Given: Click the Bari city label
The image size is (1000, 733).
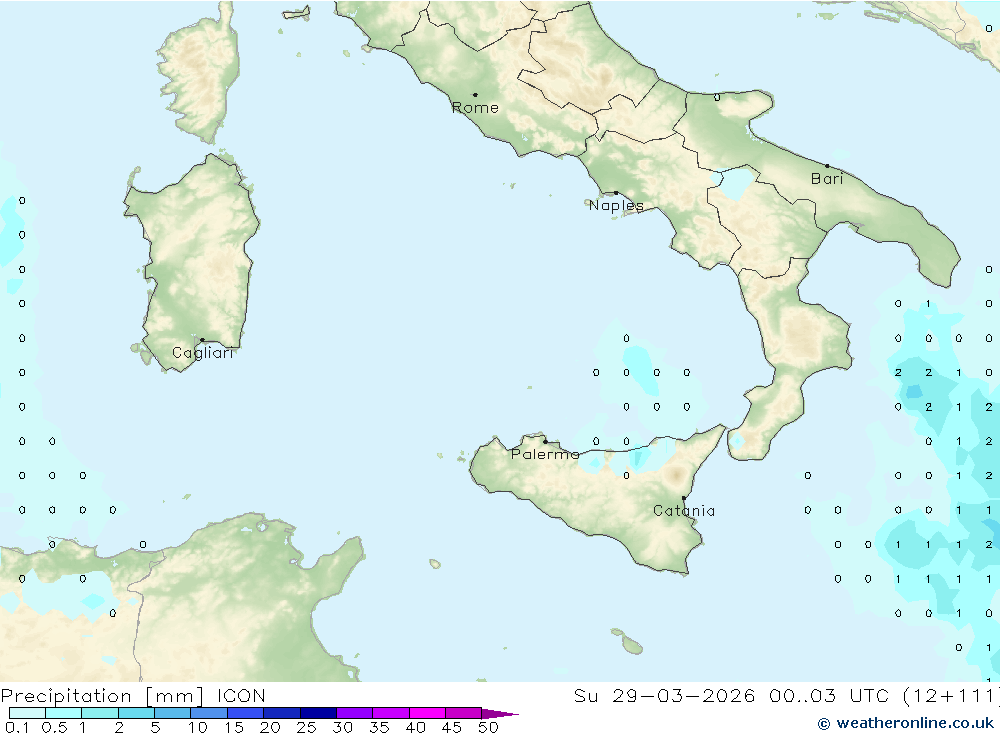Looking at the screenshot, I should coord(827,179).
